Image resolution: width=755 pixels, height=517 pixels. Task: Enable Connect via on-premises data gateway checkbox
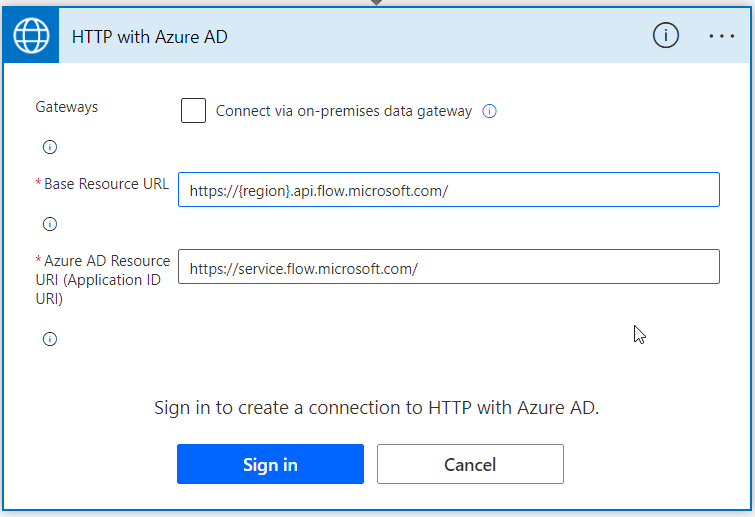[193, 110]
